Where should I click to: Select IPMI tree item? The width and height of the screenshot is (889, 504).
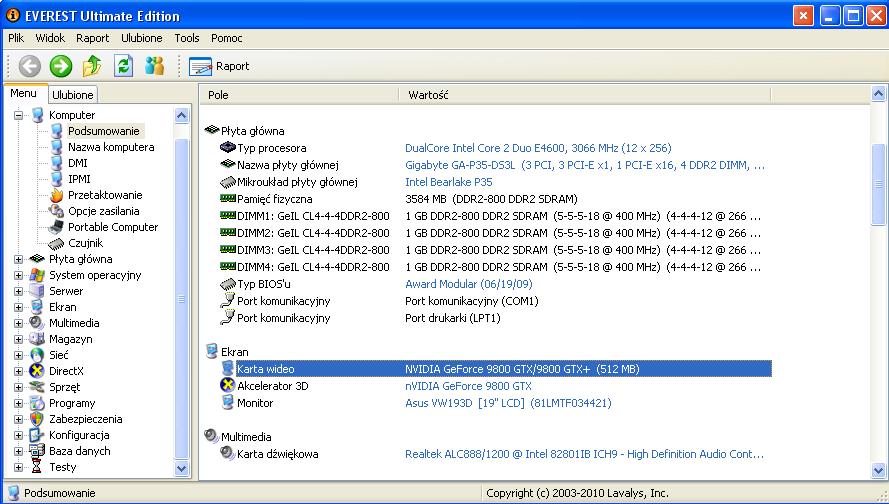click(x=79, y=179)
